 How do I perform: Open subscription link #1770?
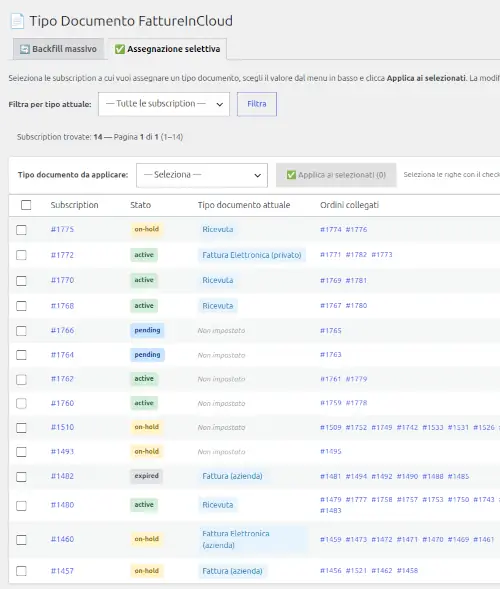62,280
